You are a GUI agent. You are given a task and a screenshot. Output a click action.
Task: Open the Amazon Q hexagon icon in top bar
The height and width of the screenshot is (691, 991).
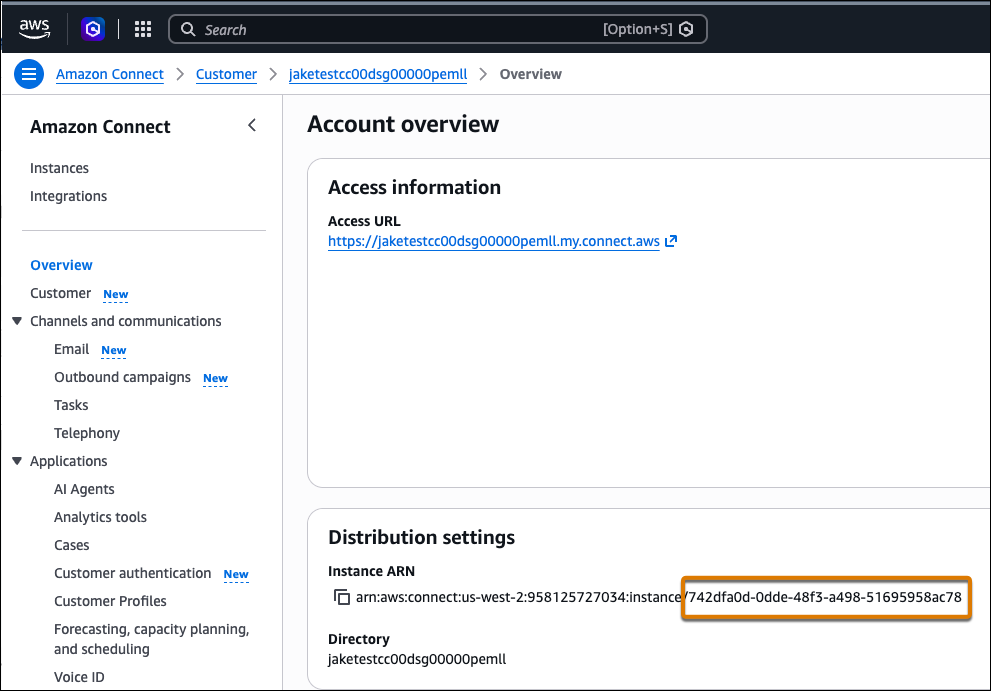point(93,29)
